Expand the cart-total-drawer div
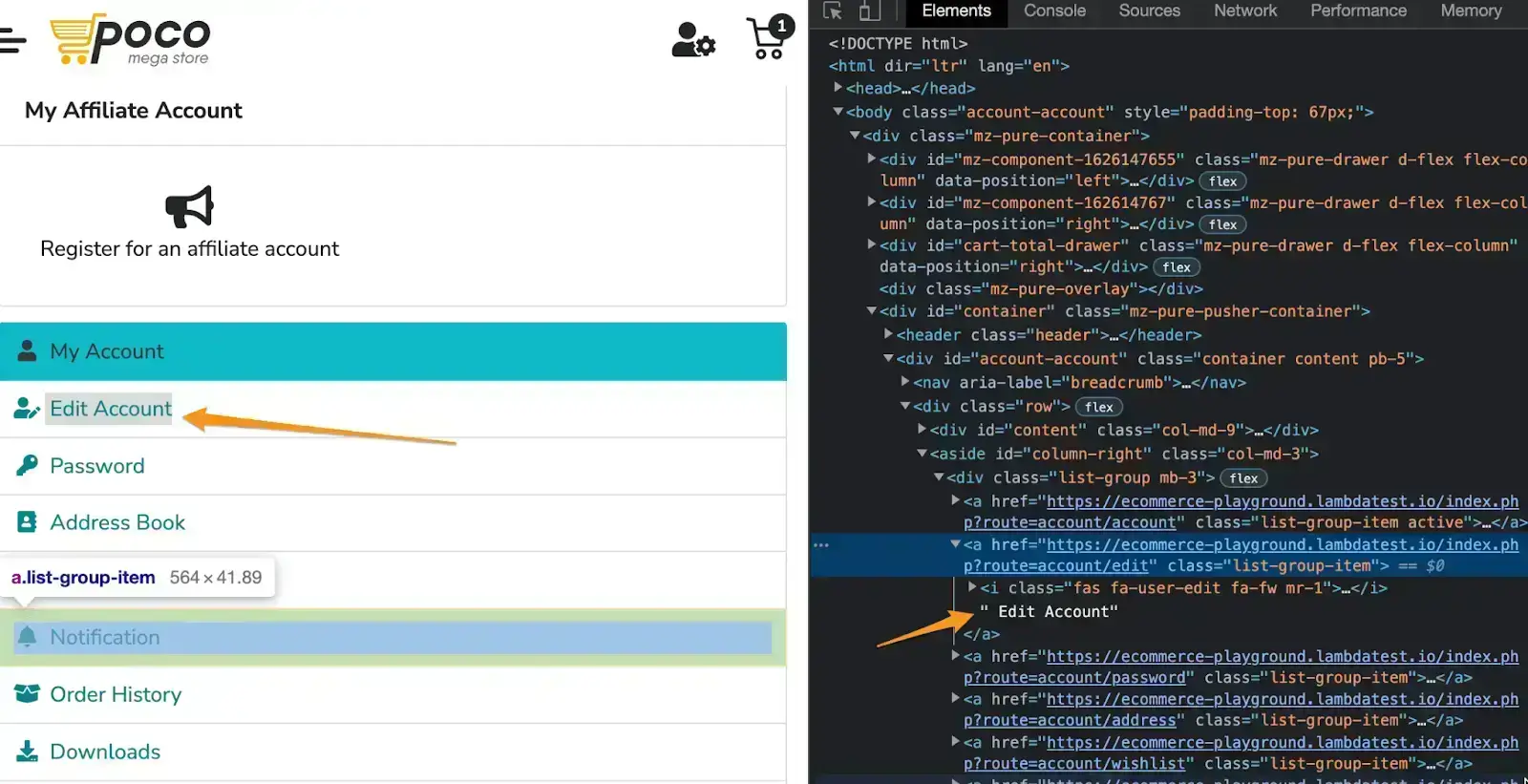This screenshot has height=784, width=1528. pos(871,244)
